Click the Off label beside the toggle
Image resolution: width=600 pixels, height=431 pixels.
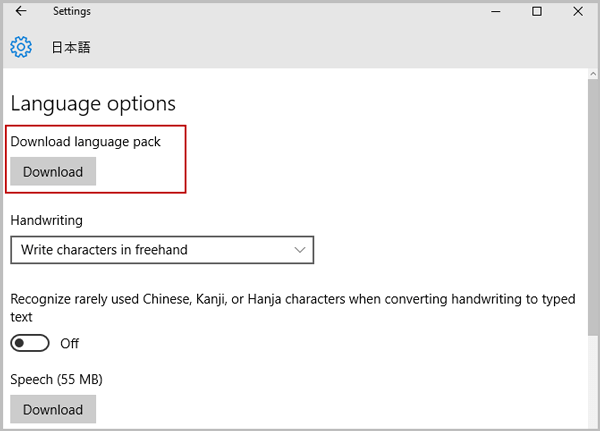click(x=69, y=343)
